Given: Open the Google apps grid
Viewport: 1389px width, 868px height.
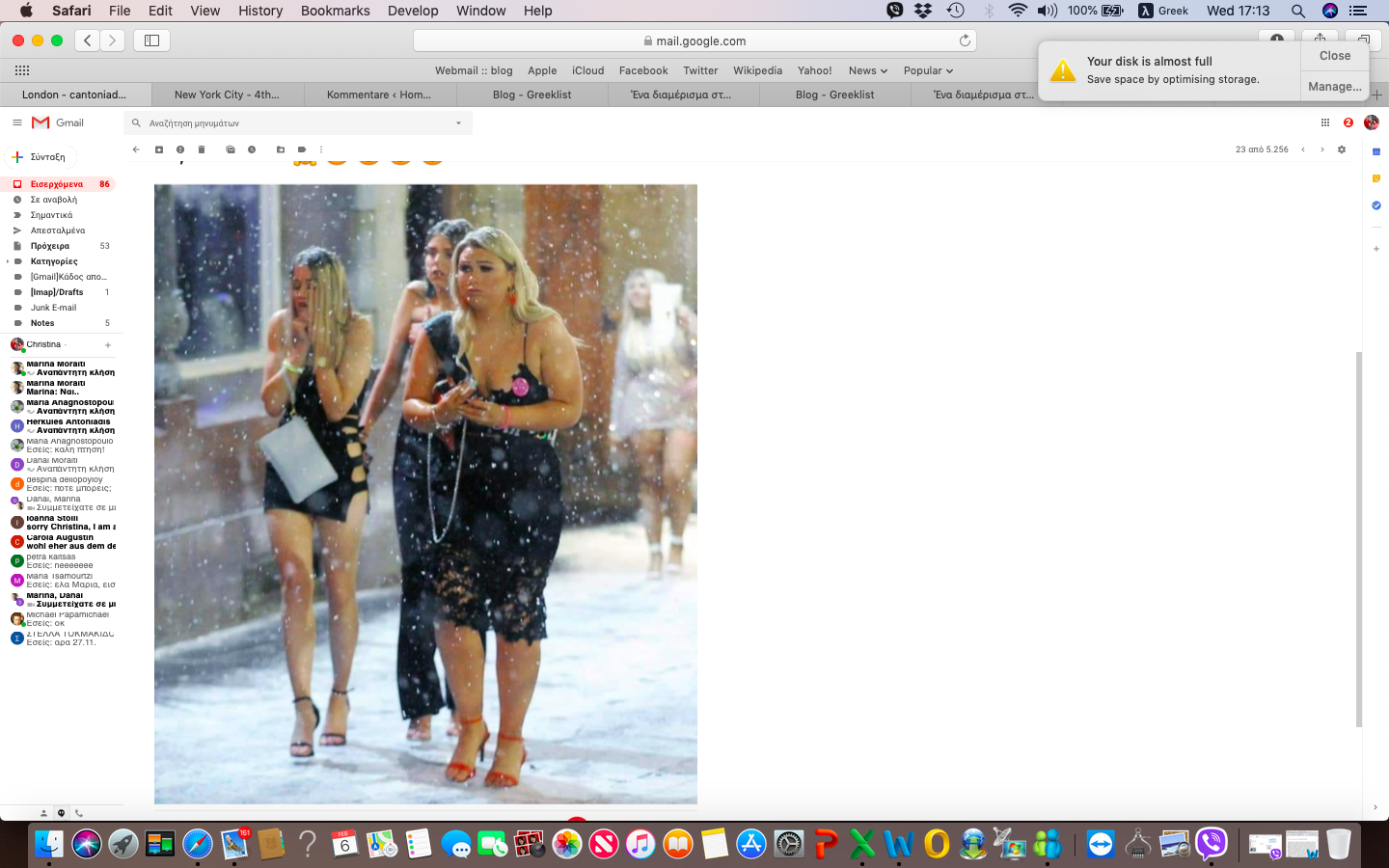Looking at the screenshot, I should click(1324, 122).
